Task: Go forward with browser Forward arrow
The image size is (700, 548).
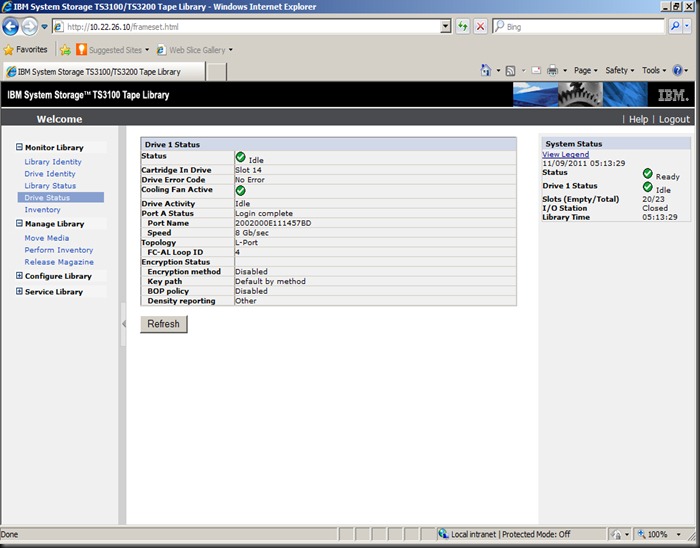Action: [x=29, y=27]
